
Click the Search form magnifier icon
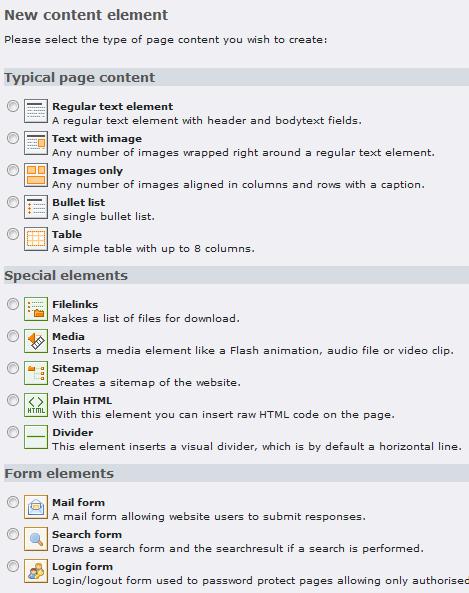coord(36,539)
